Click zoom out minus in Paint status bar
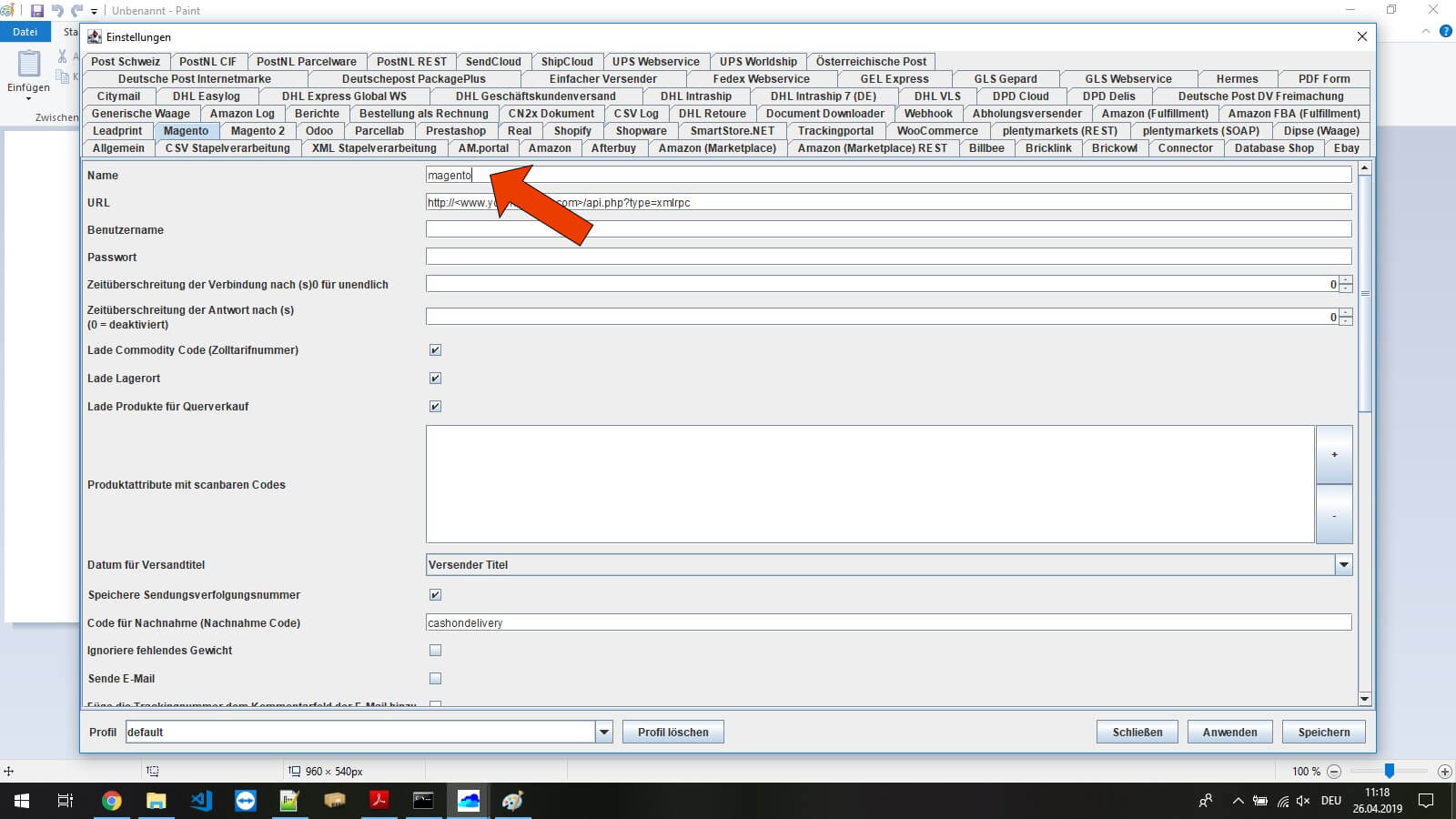 click(1334, 772)
